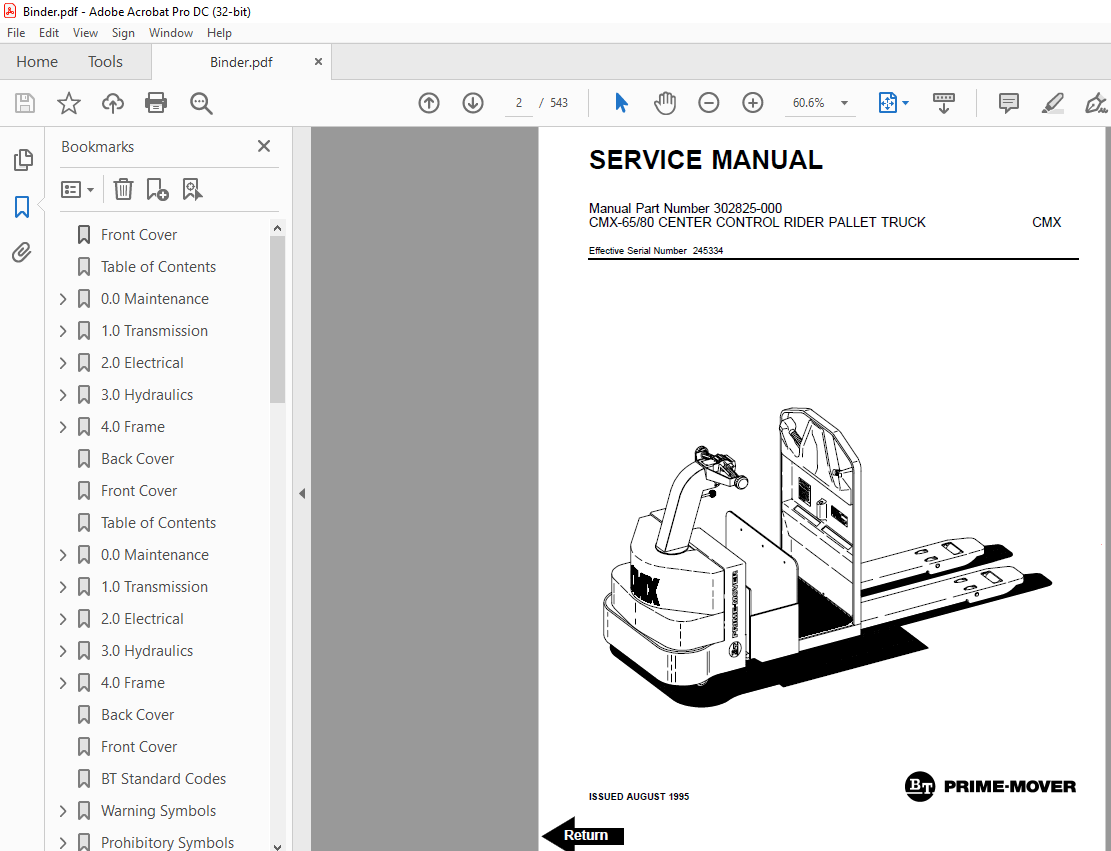Close the Binder.pdf tab
Image resolution: width=1111 pixels, height=851 pixels.
(318, 62)
